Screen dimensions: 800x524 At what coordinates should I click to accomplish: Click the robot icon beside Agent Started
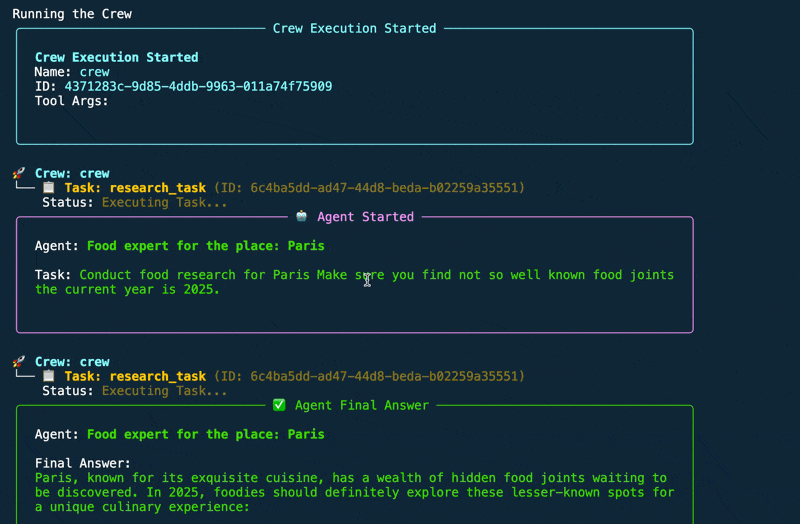(x=302, y=216)
